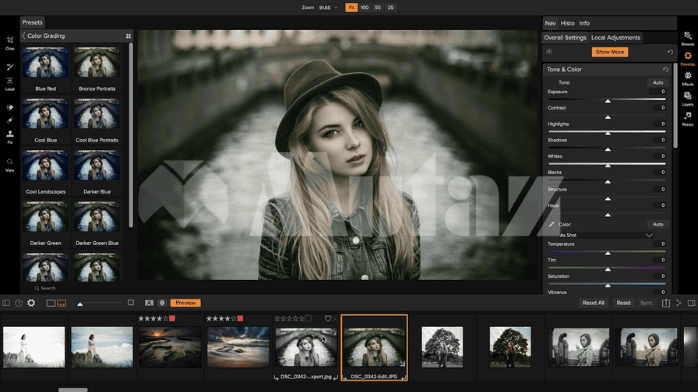Open the Effects module
The width and height of the screenshot is (698, 392).
[687, 78]
